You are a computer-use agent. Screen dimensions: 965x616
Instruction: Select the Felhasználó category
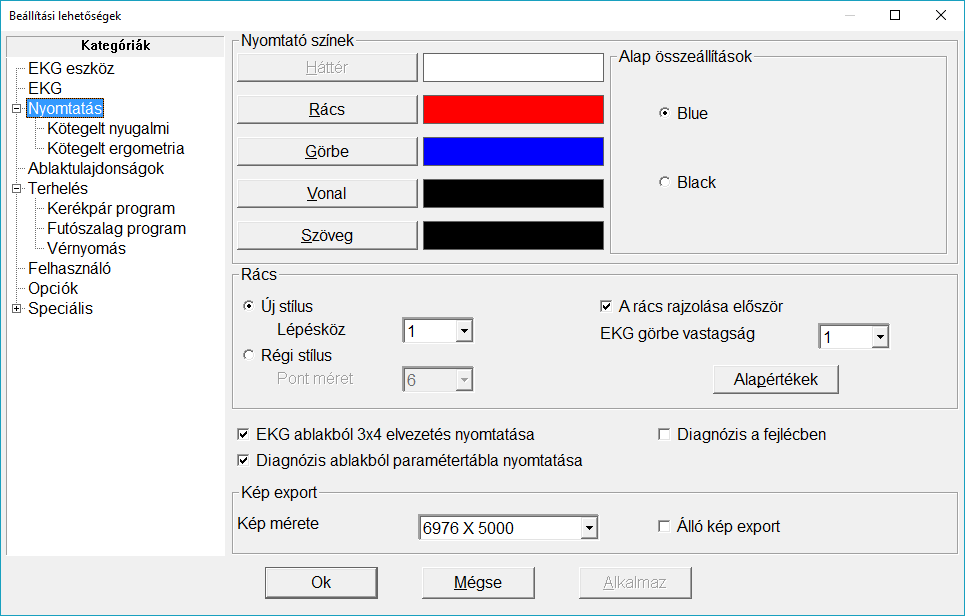70,268
